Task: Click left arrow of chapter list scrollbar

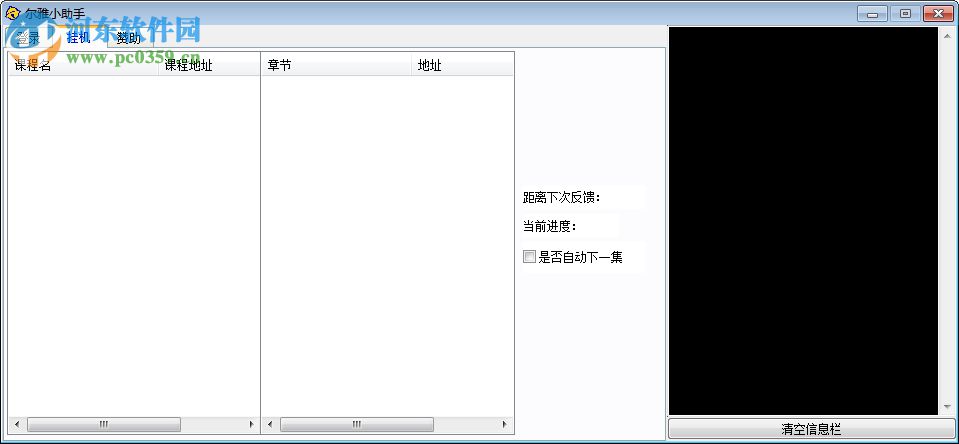Action: click(270, 424)
